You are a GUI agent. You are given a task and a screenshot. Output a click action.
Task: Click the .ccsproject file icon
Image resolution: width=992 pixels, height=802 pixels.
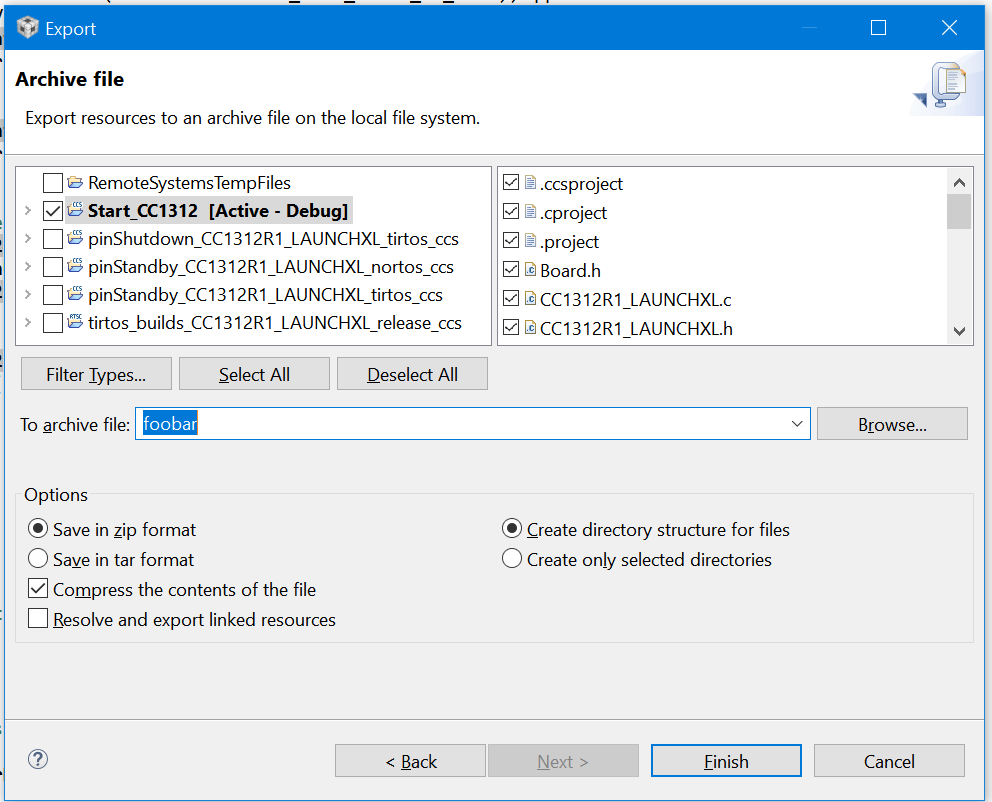pyautogui.click(x=530, y=183)
